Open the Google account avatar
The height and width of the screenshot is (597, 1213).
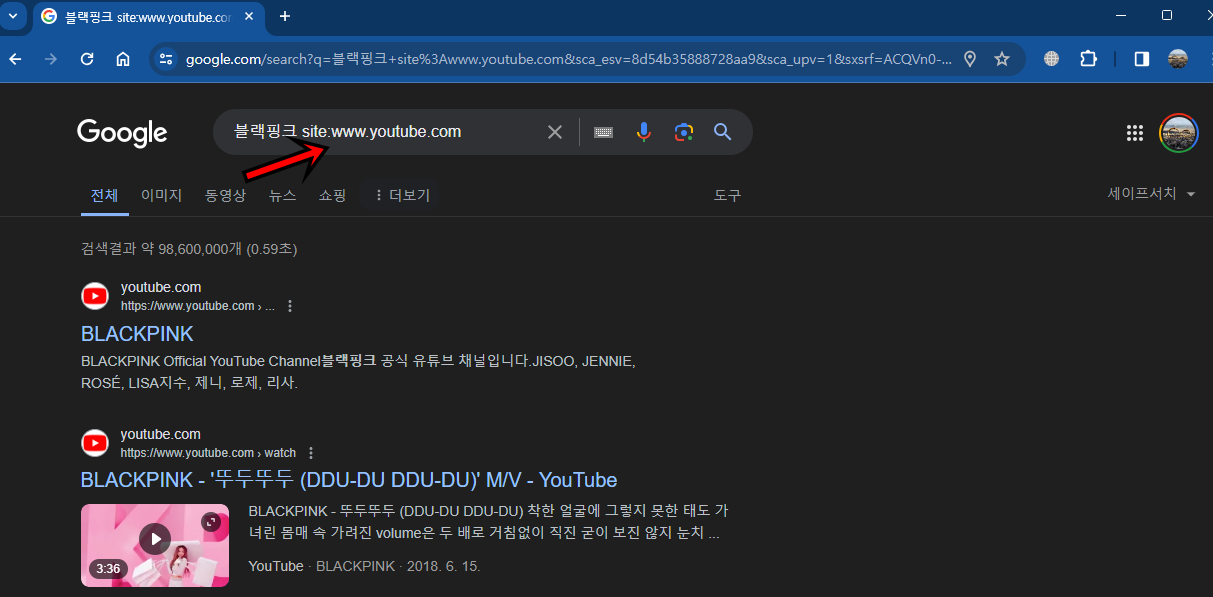tap(1179, 133)
